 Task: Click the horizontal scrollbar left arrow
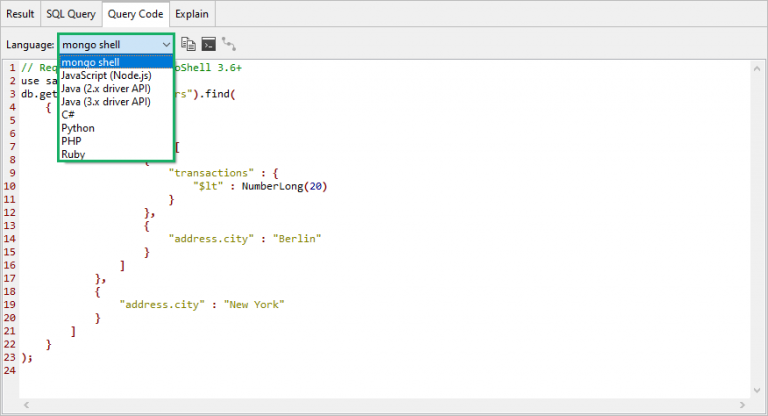27,407
